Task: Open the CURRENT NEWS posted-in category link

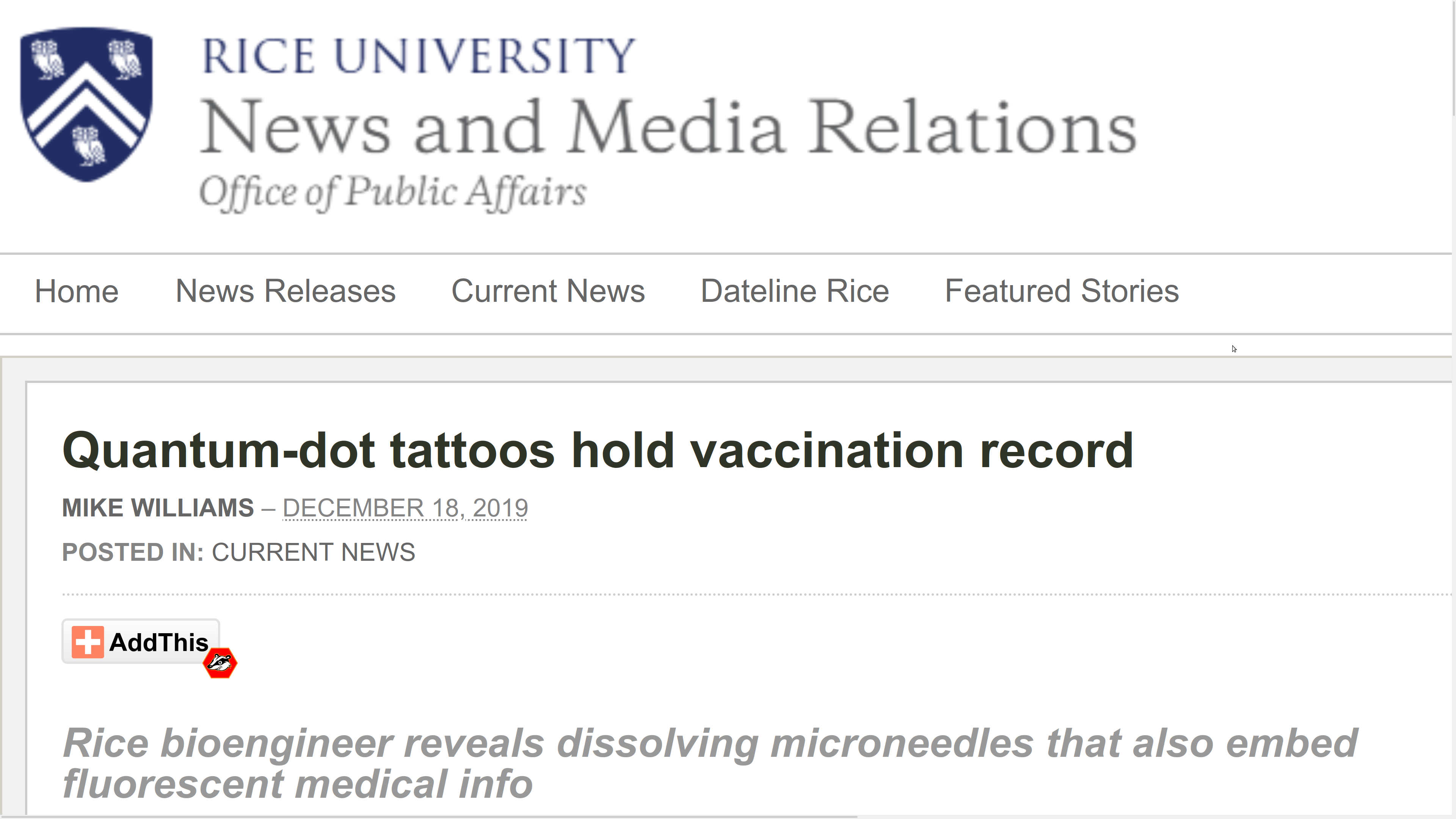Action: pyautogui.click(x=314, y=552)
